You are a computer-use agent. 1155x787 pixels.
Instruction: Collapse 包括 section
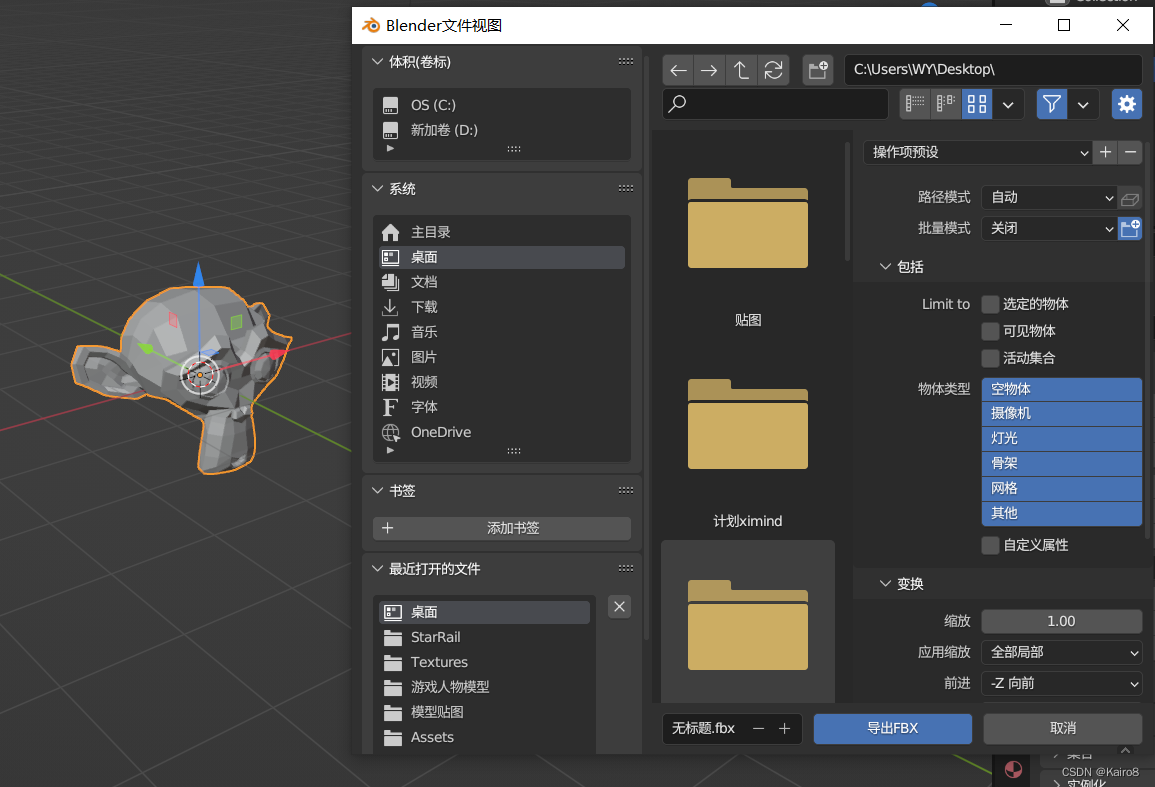point(885,267)
